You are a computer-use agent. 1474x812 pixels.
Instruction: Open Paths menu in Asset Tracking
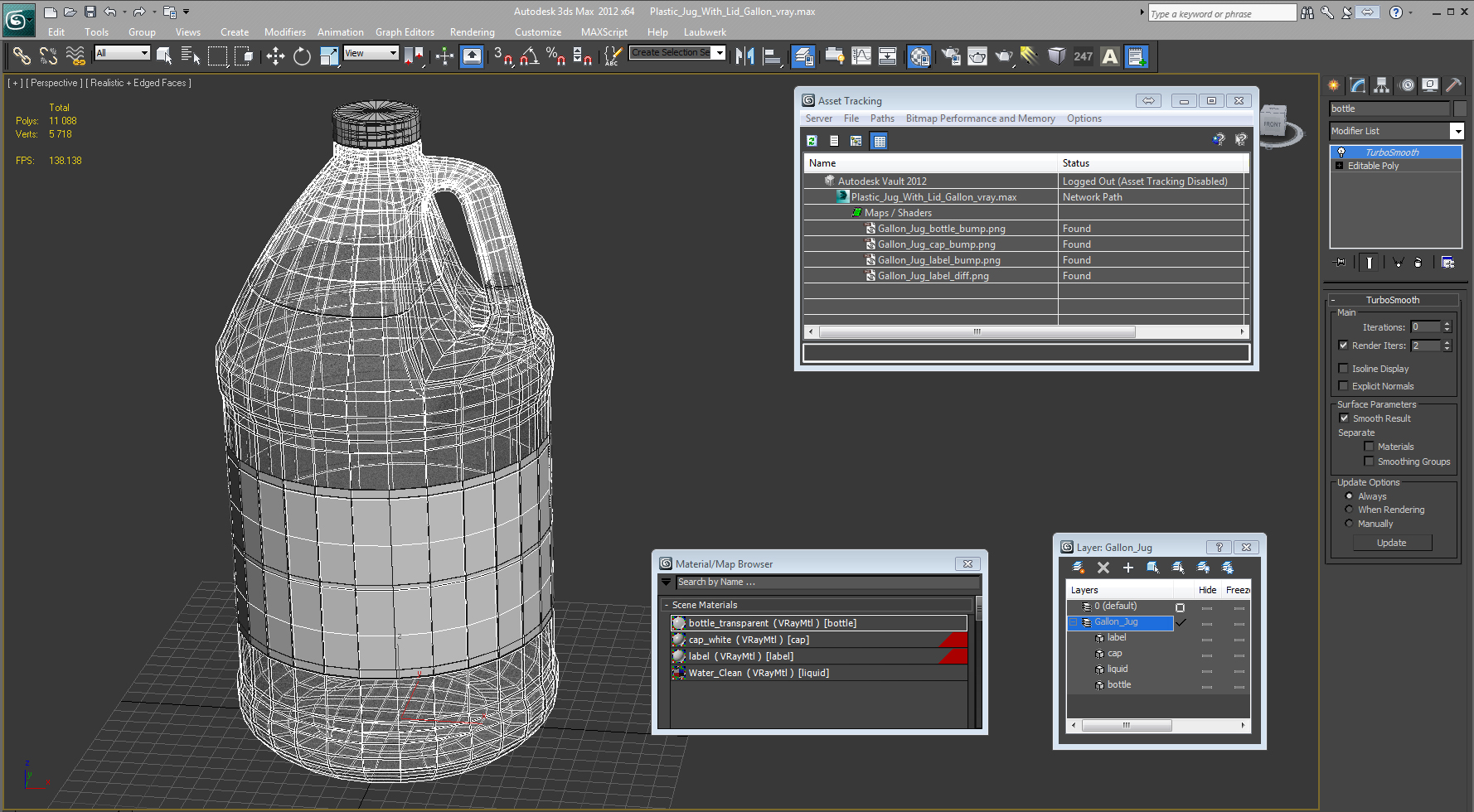[882, 118]
